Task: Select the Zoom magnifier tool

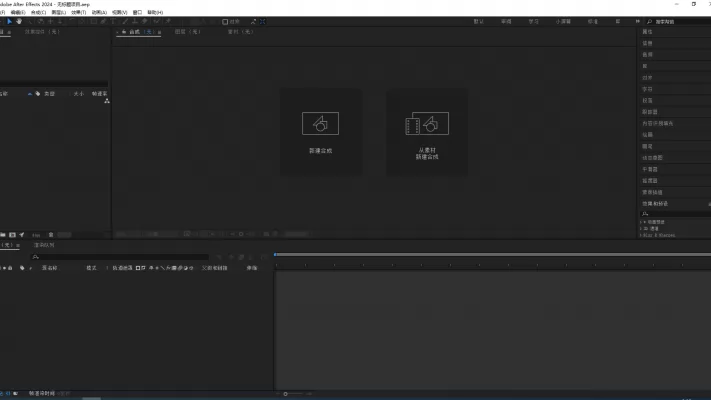Action: [x=29, y=21]
